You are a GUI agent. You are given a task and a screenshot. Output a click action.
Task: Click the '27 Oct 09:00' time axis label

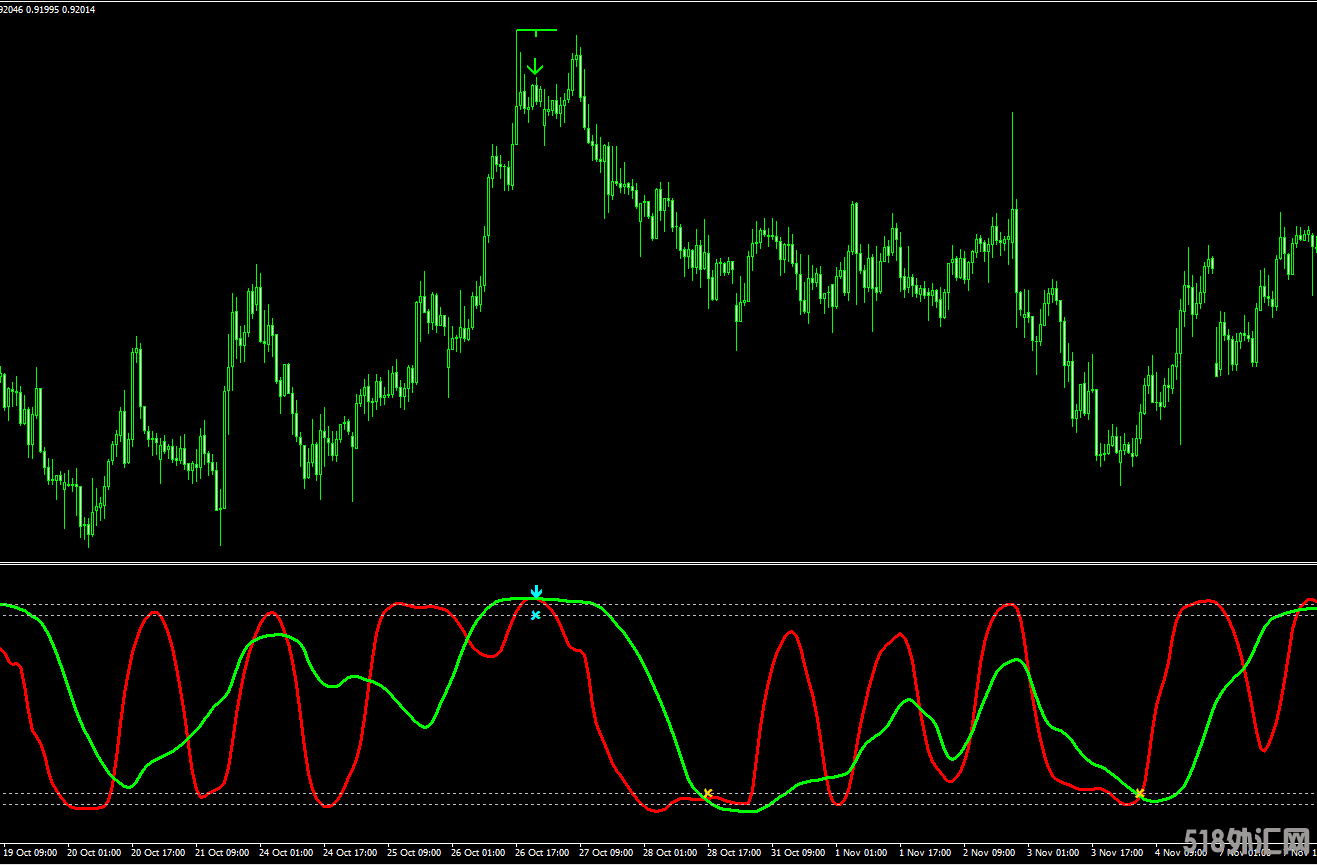pos(606,853)
